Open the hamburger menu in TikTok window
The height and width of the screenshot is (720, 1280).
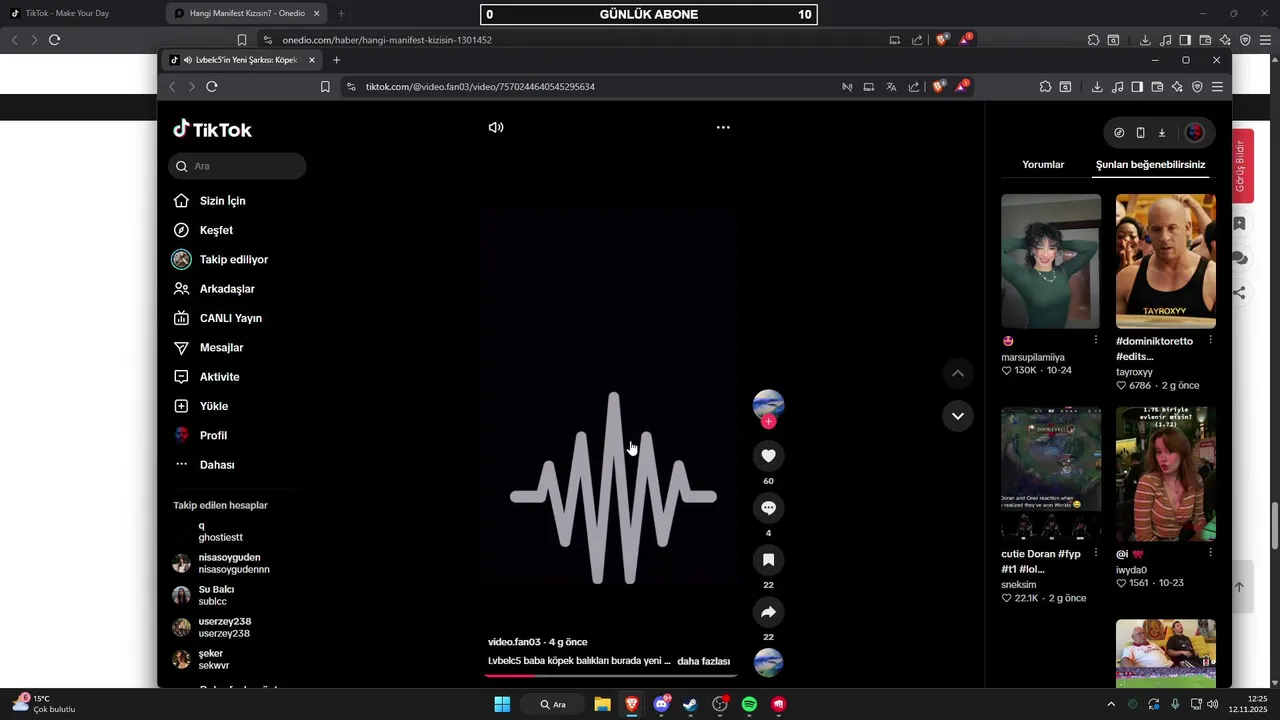coord(1217,87)
